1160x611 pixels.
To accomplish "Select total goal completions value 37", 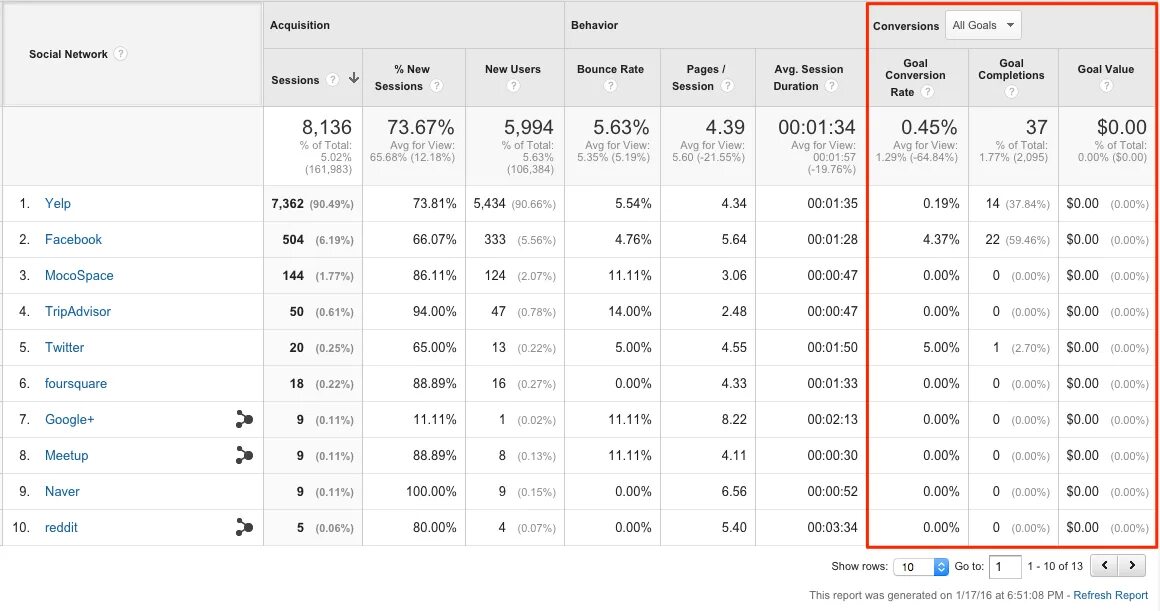I will [x=1036, y=127].
